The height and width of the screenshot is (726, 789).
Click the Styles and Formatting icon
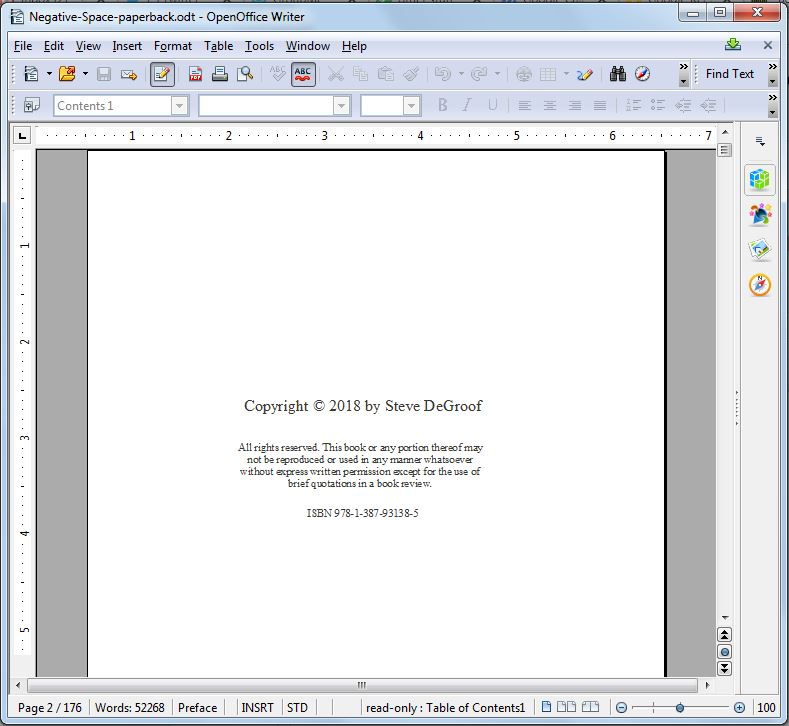32,106
